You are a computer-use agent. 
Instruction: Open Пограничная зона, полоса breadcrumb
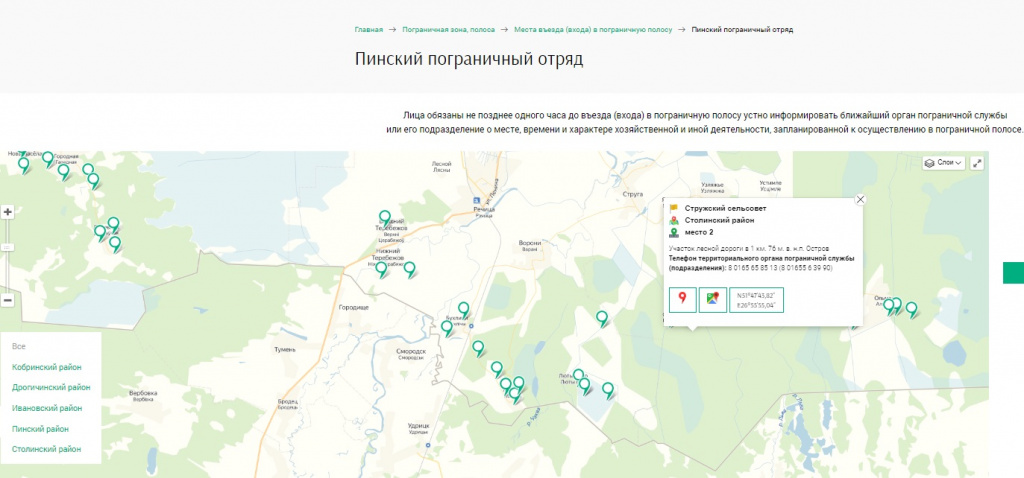tap(449, 29)
